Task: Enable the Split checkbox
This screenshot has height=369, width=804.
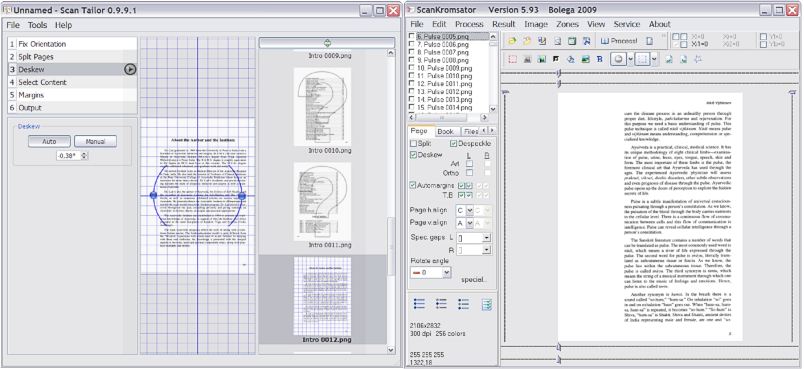Action: pos(414,144)
